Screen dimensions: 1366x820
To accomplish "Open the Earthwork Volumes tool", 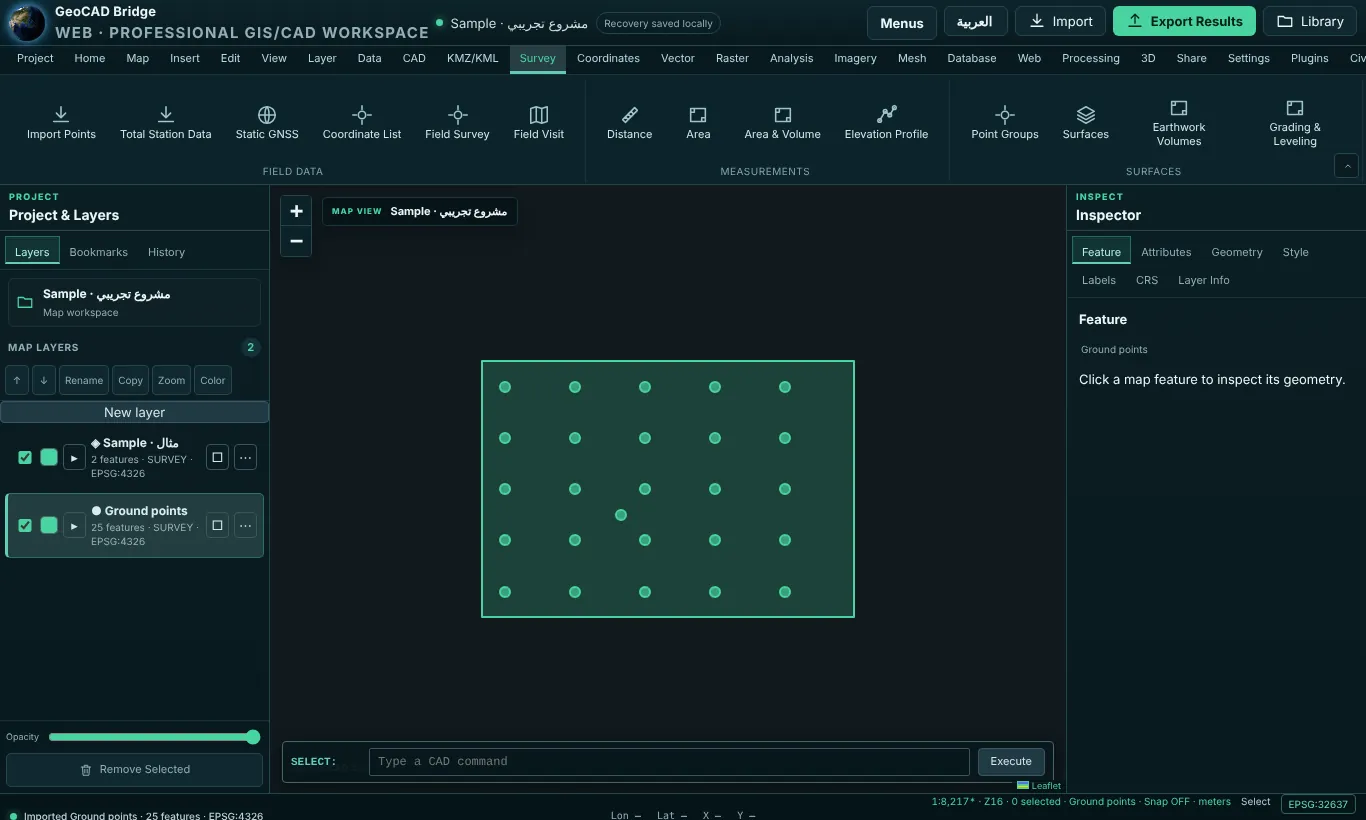I will (1179, 123).
